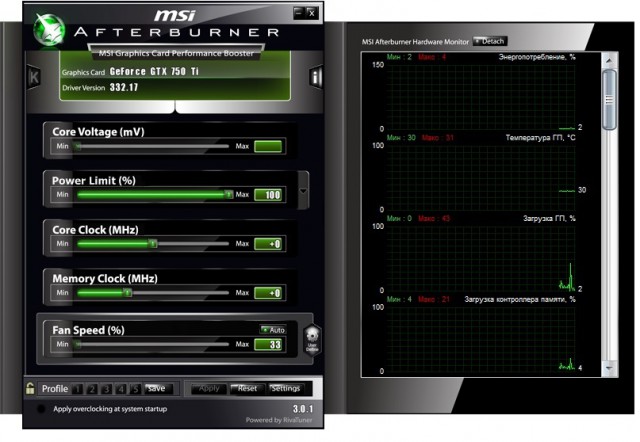Click the Загрузка ГП graph label

pyautogui.click(x=549, y=218)
